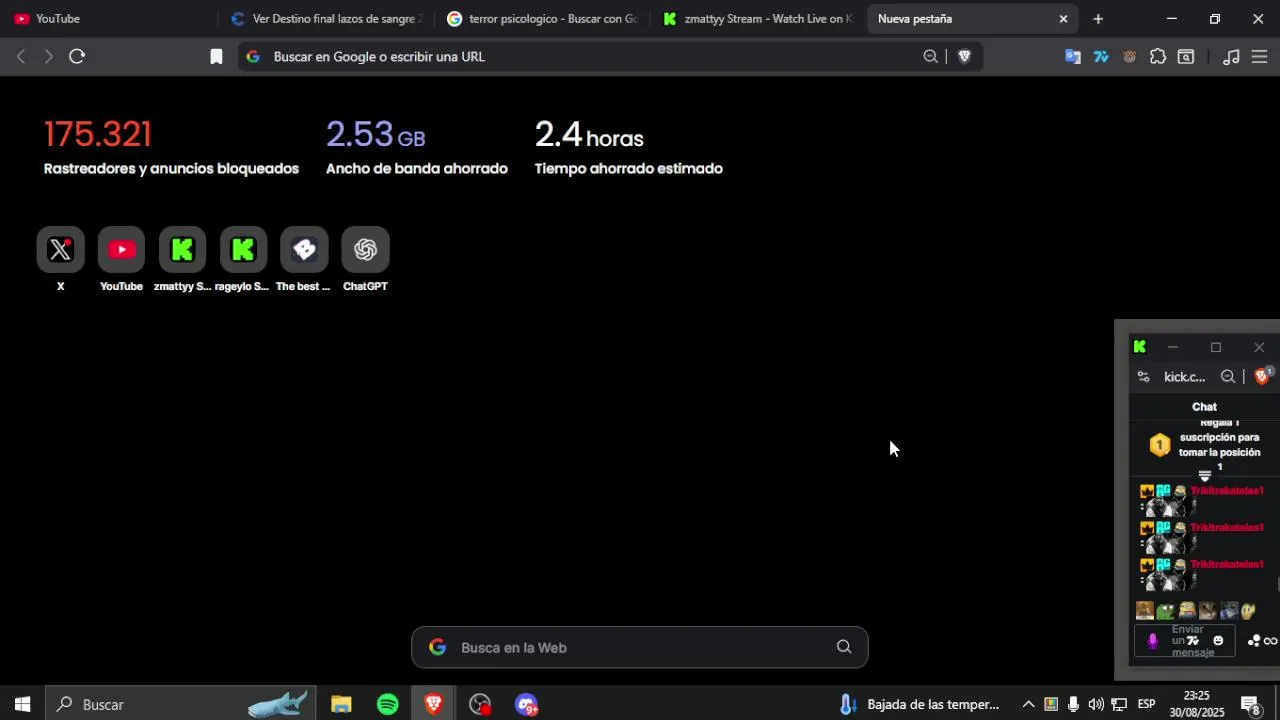Click the first Trikitrakatelas1 username in chat

point(1227,491)
